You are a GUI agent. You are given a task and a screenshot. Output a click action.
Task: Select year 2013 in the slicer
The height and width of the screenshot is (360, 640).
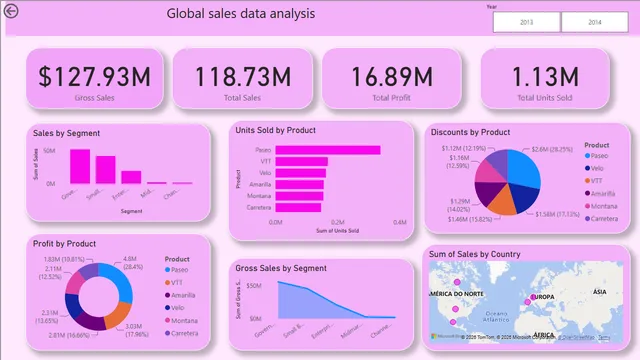point(527,22)
